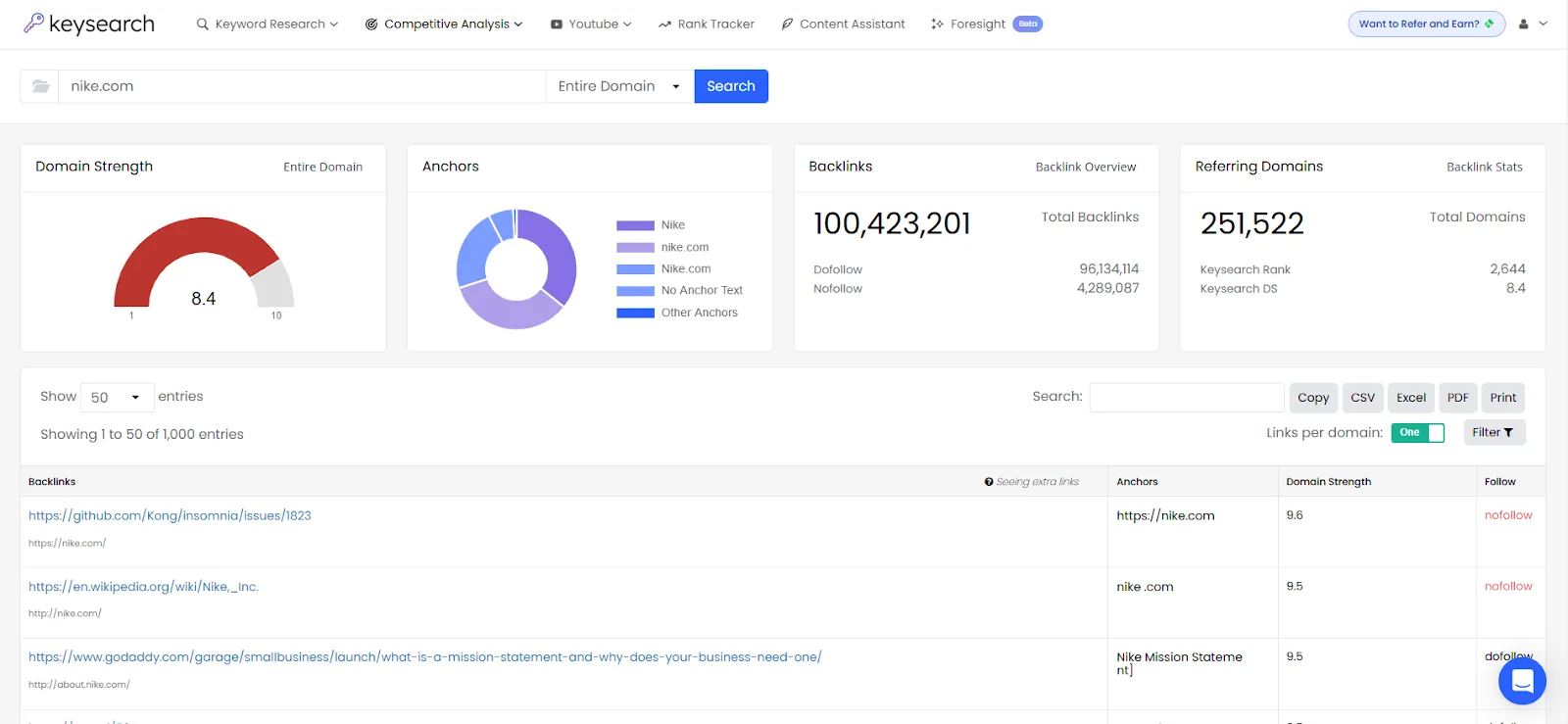This screenshot has width=1568, height=724.
Task: Click the Seeing extra links question icon
Action: click(x=989, y=482)
